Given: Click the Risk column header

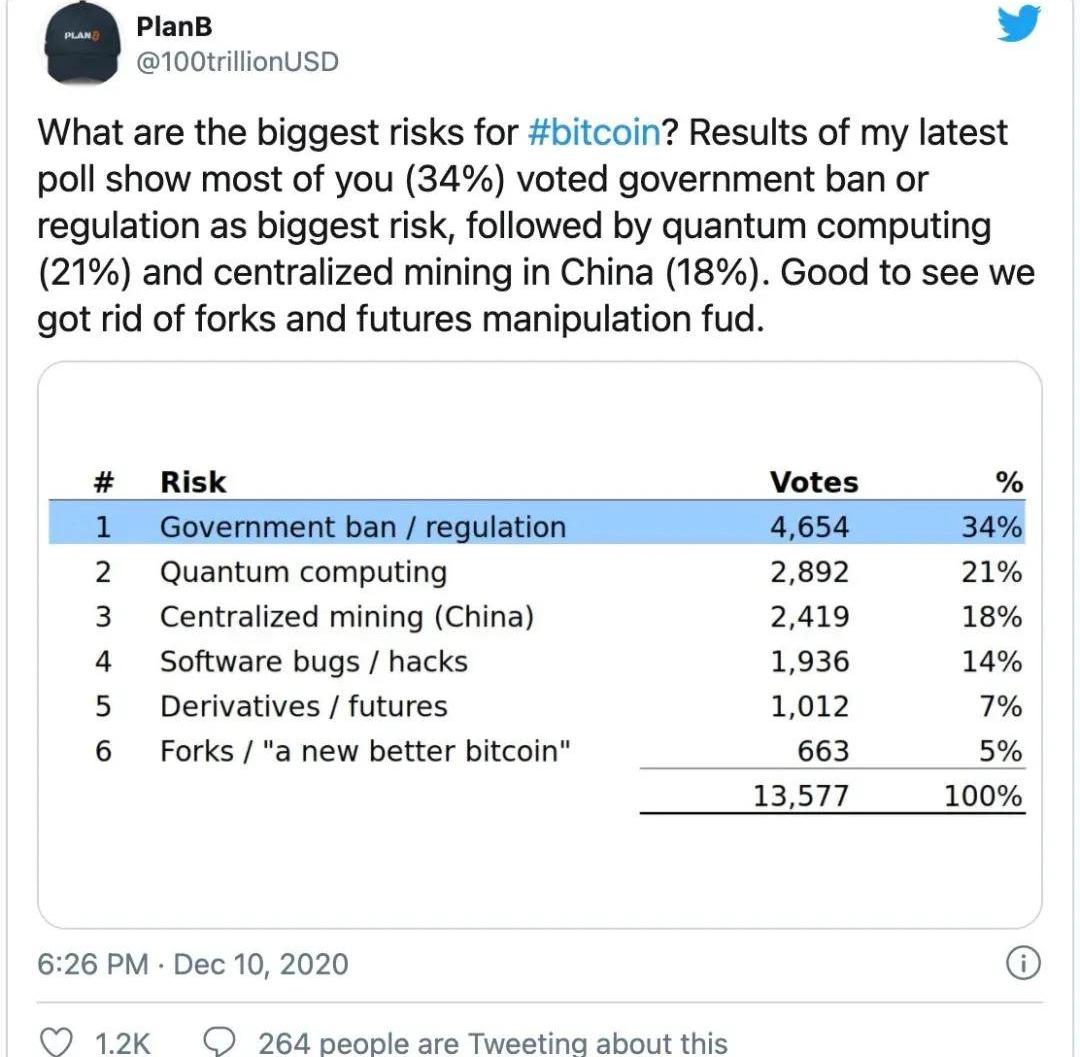Looking at the screenshot, I should click(193, 482).
